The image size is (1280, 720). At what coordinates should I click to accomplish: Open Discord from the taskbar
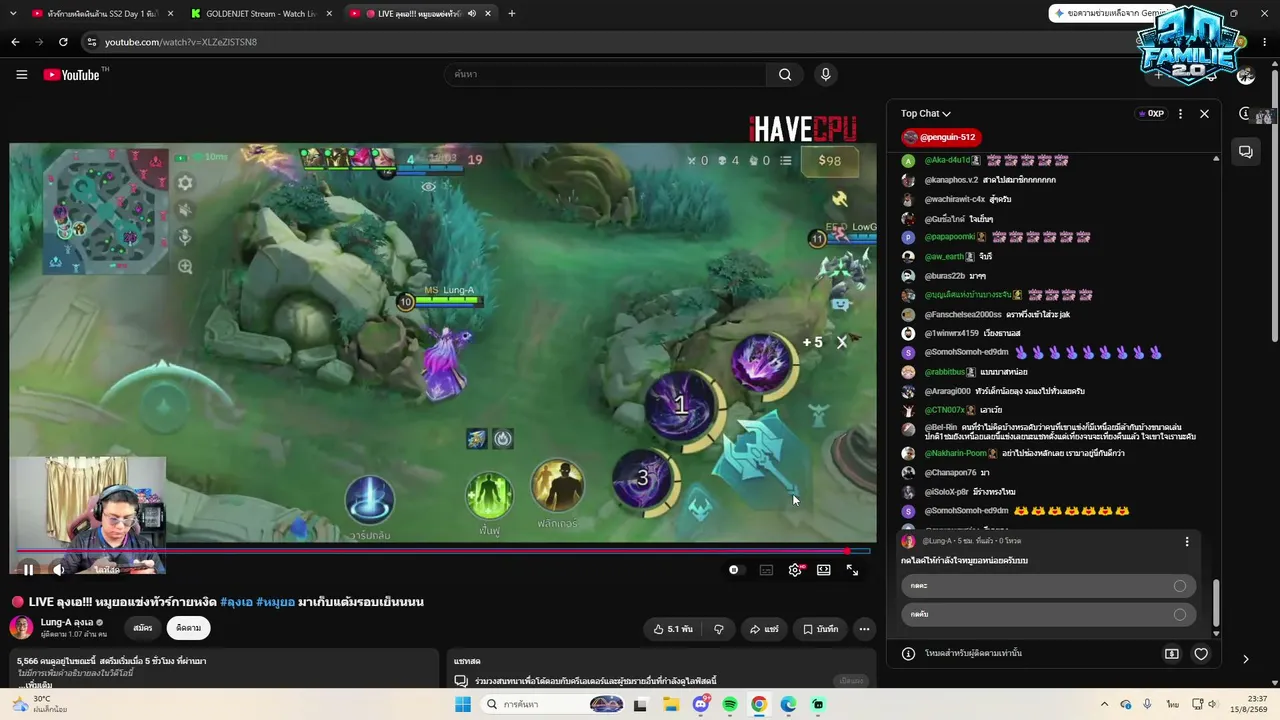pyautogui.click(x=700, y=705)
